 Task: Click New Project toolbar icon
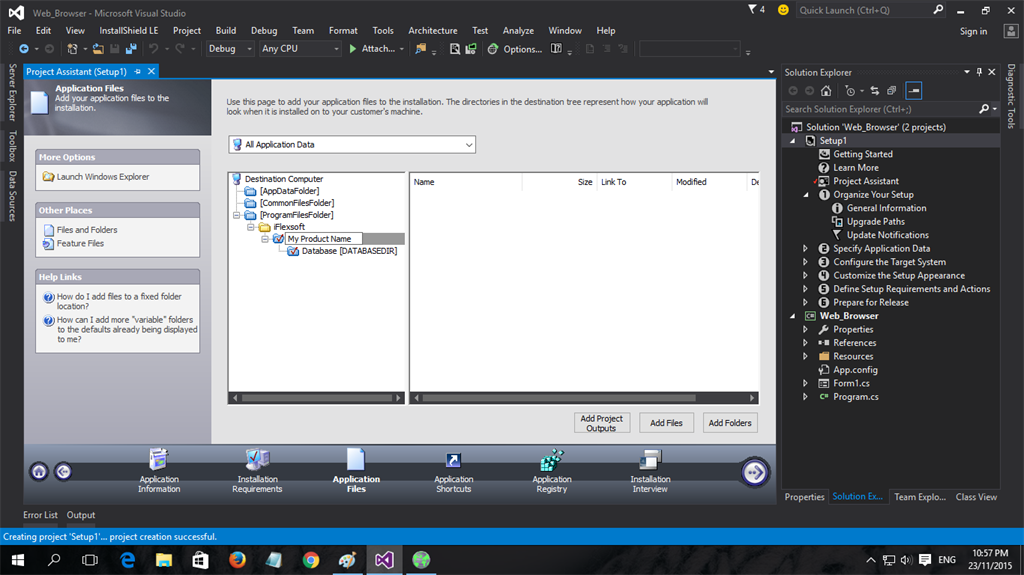72,48
